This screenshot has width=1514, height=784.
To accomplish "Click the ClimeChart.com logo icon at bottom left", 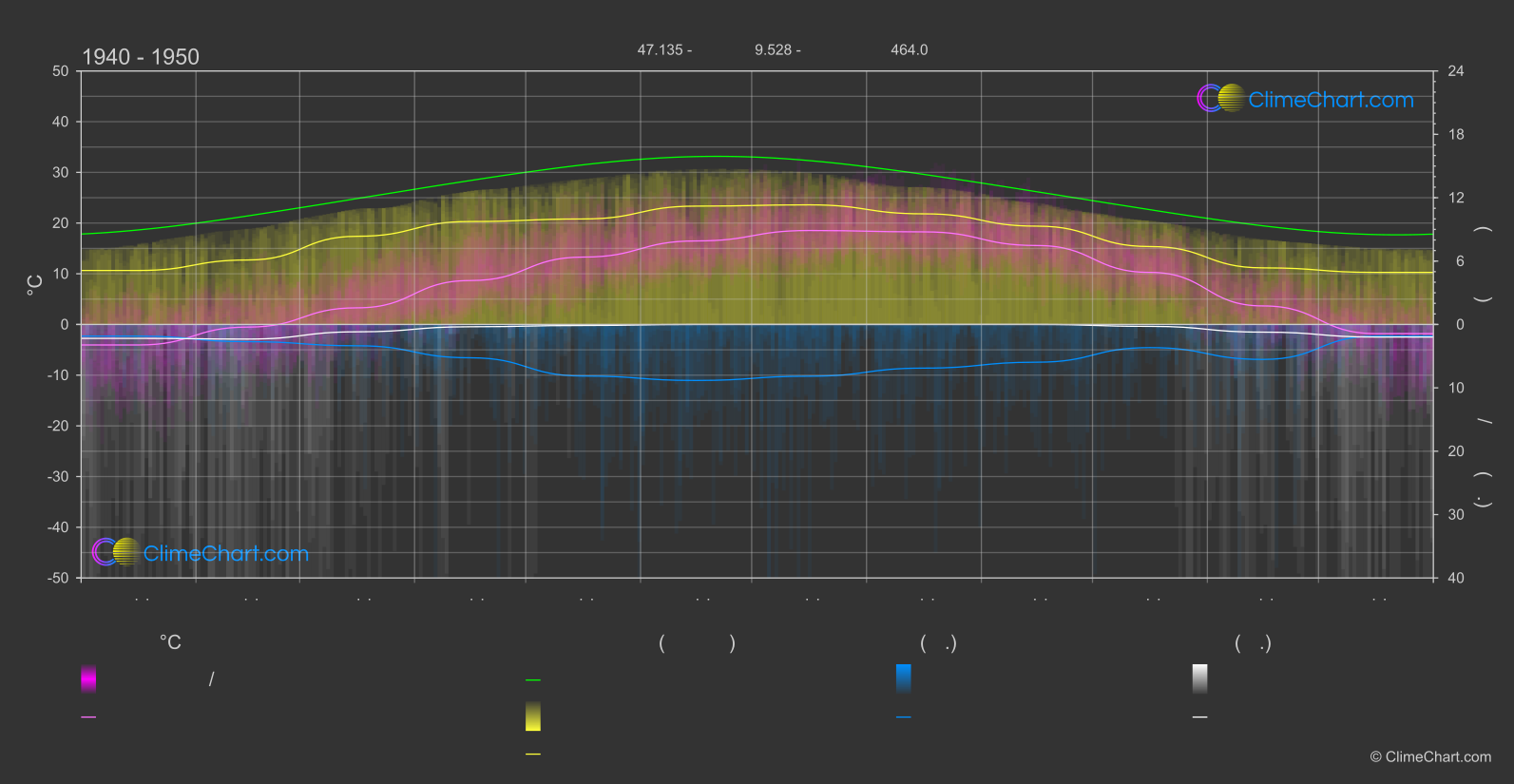I will point(116,551).
